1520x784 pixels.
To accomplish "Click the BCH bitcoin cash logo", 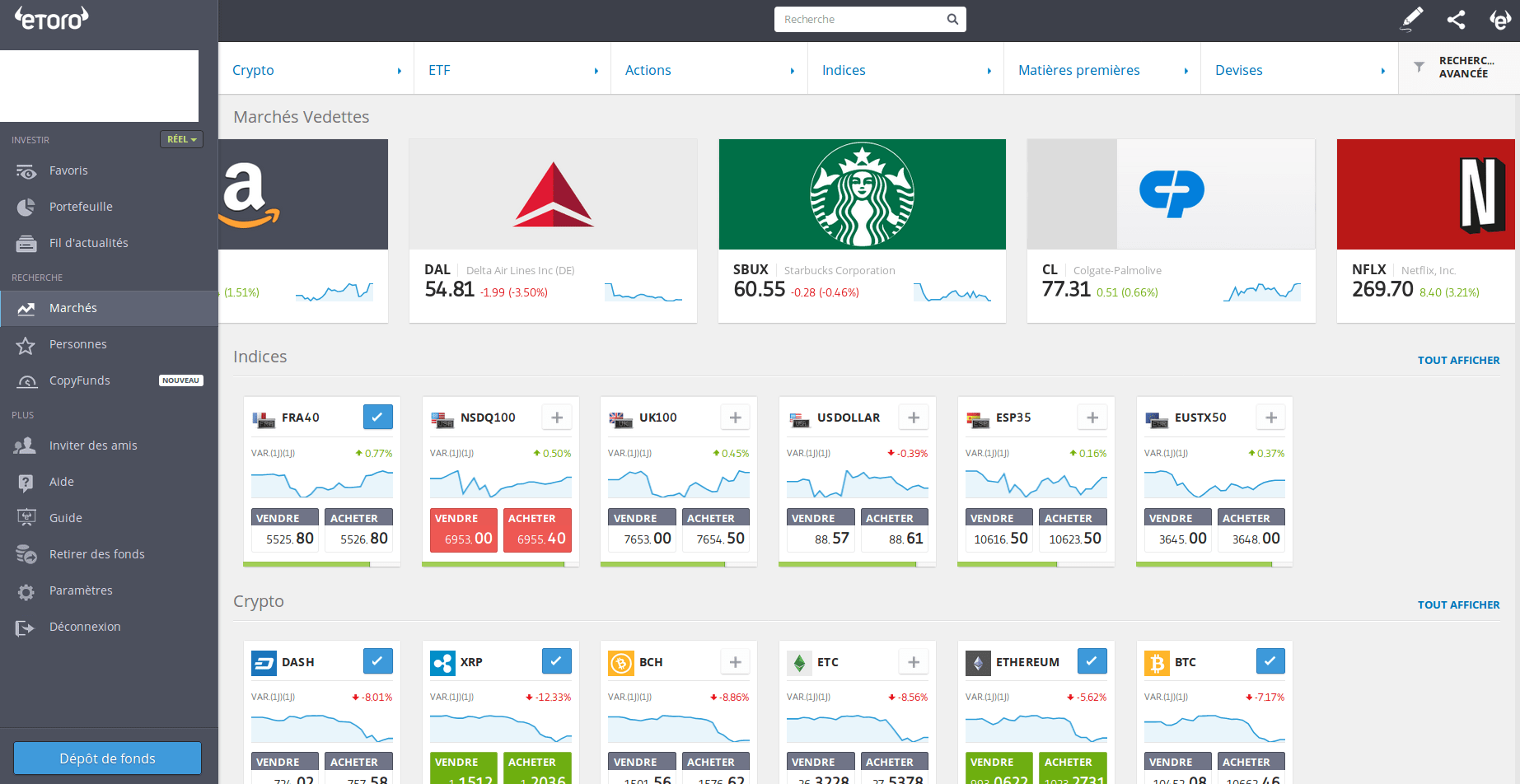I will (620, 662).
